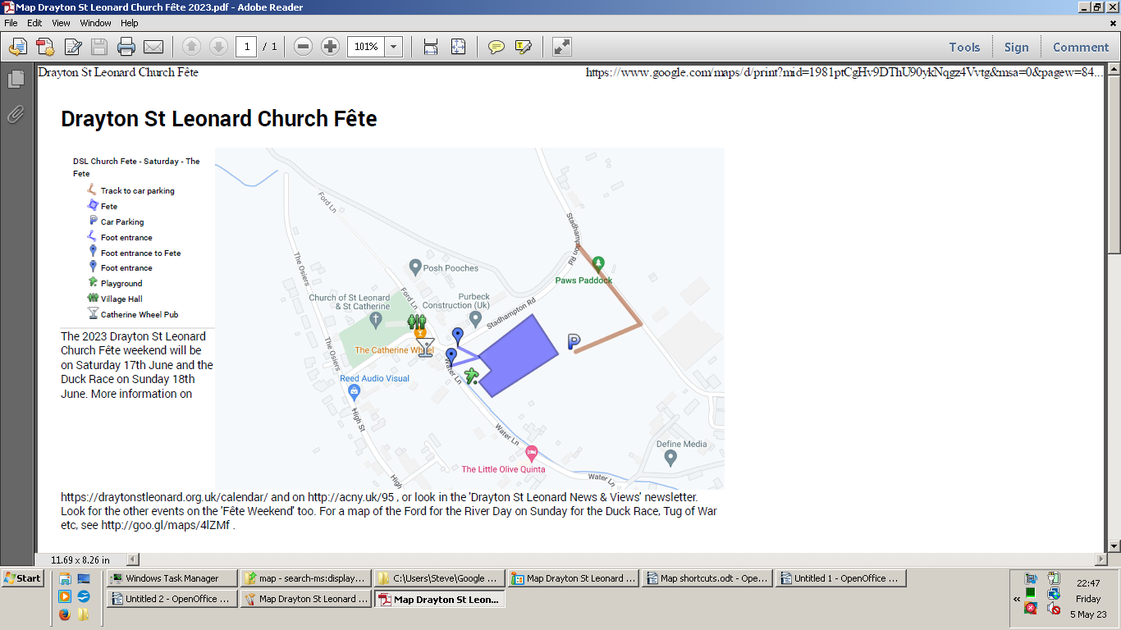Open the Tools panel
The height and width of the screenshot is (630, 1121).
pyautogui.click(x=964, y=47)
